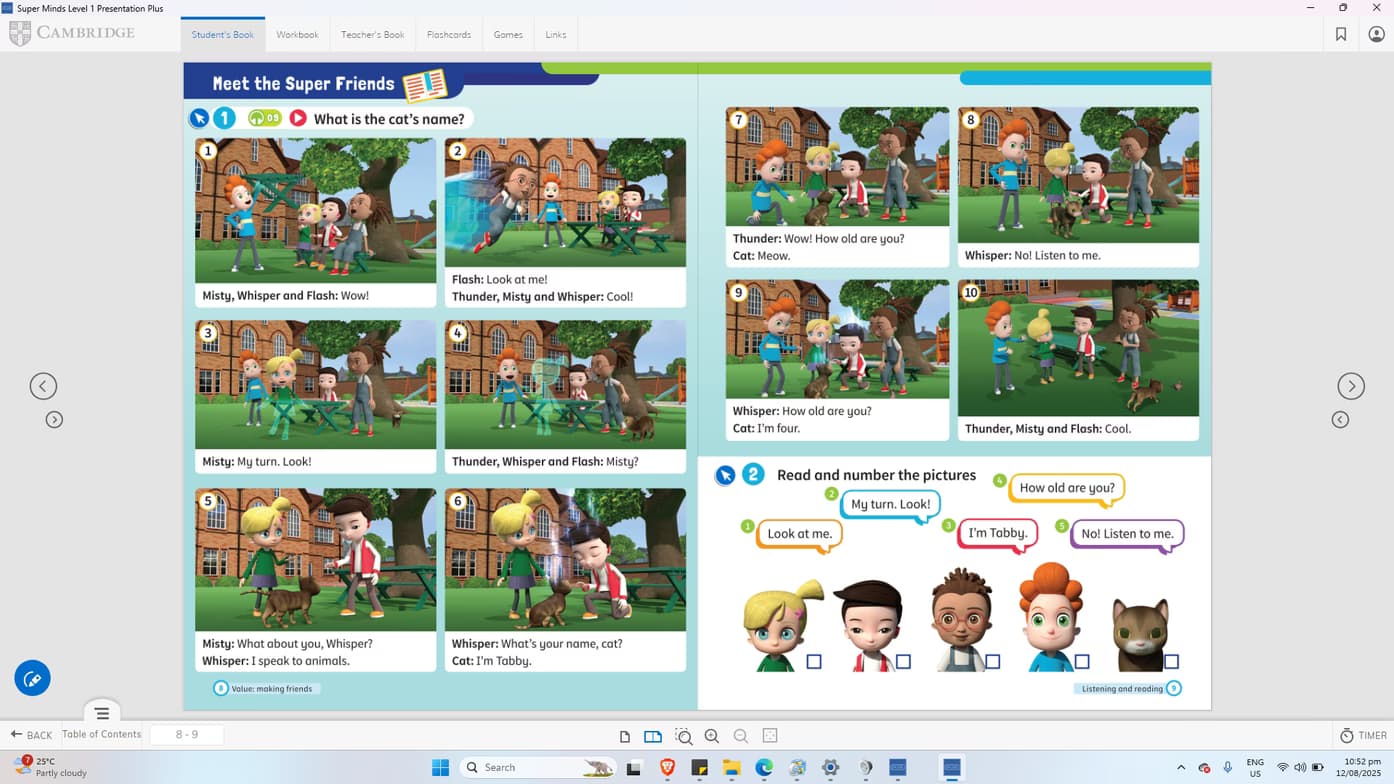
Task: Show hidden icons in the system tray
Action: click(x=1181, y=767)
